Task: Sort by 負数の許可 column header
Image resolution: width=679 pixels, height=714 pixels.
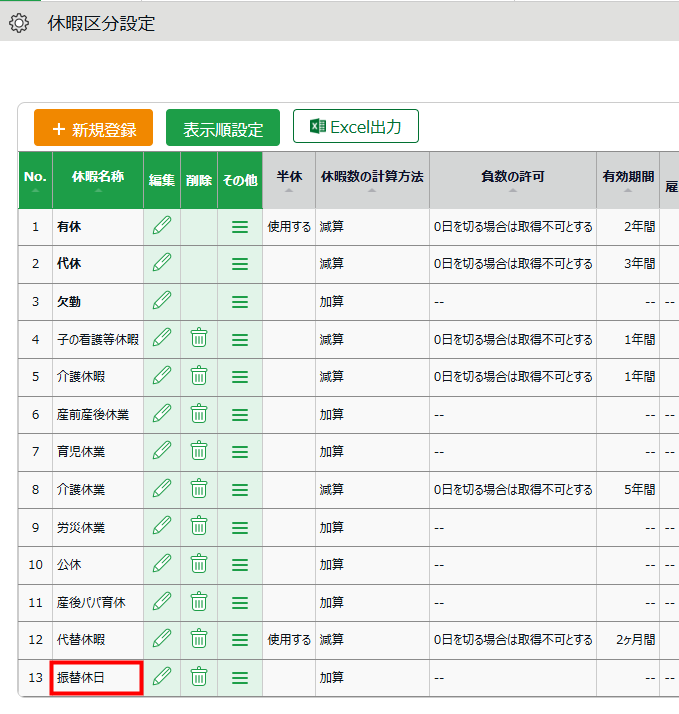Action: [513, 180]
